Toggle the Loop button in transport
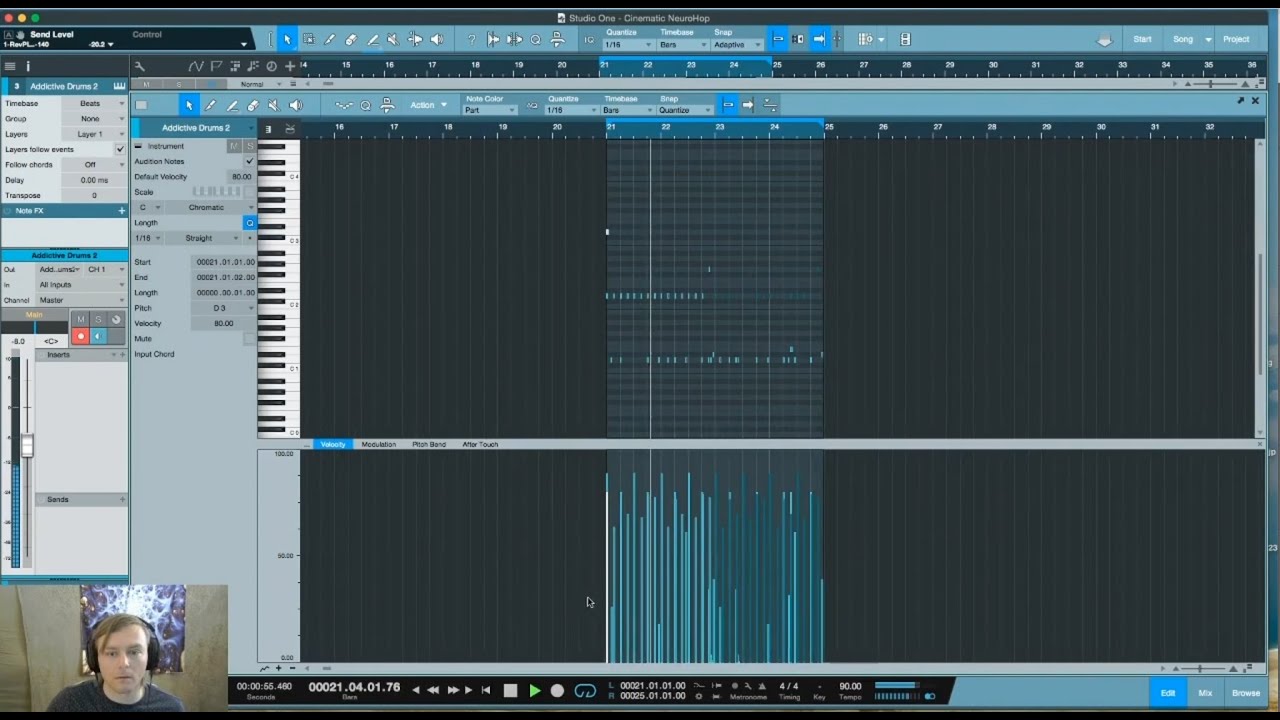Screen dimensions: 1280x720 coord(585,690)
